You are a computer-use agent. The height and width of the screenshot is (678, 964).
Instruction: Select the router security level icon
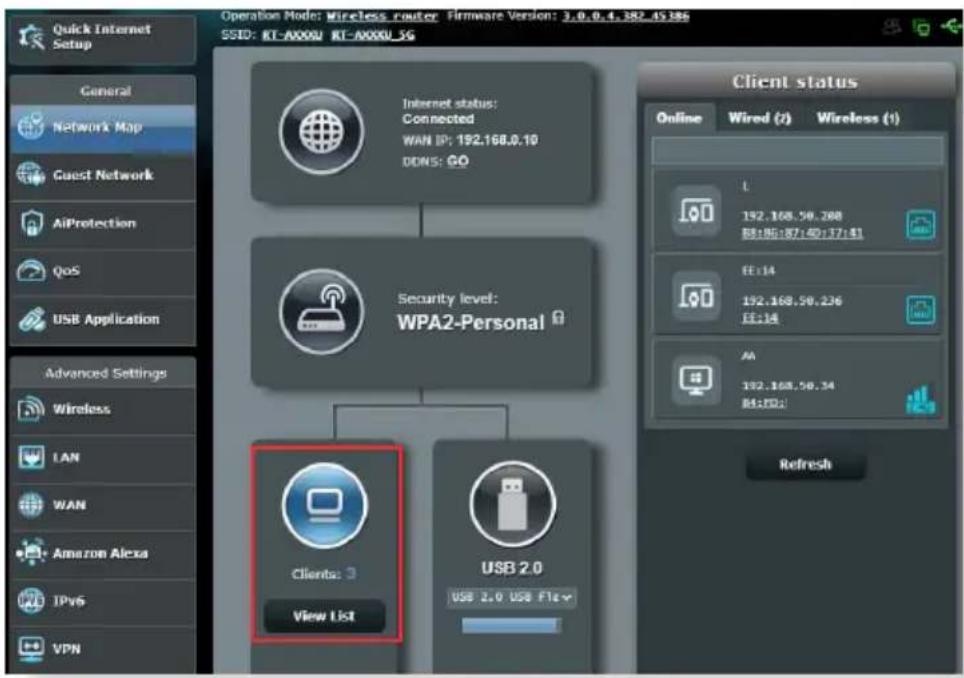click(x=322, y=312)
